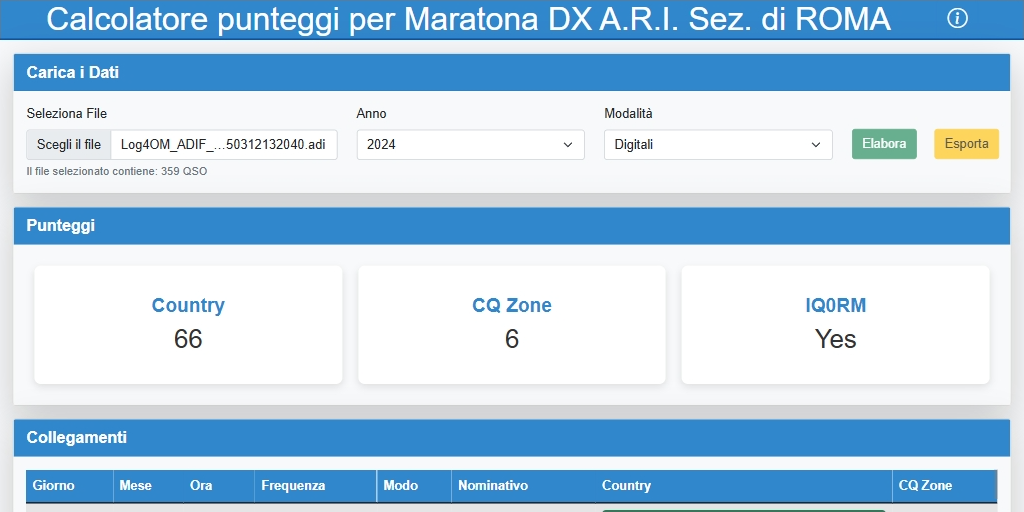
Task: Click the yellow Esporta button
Action: [x=967, y=144]
